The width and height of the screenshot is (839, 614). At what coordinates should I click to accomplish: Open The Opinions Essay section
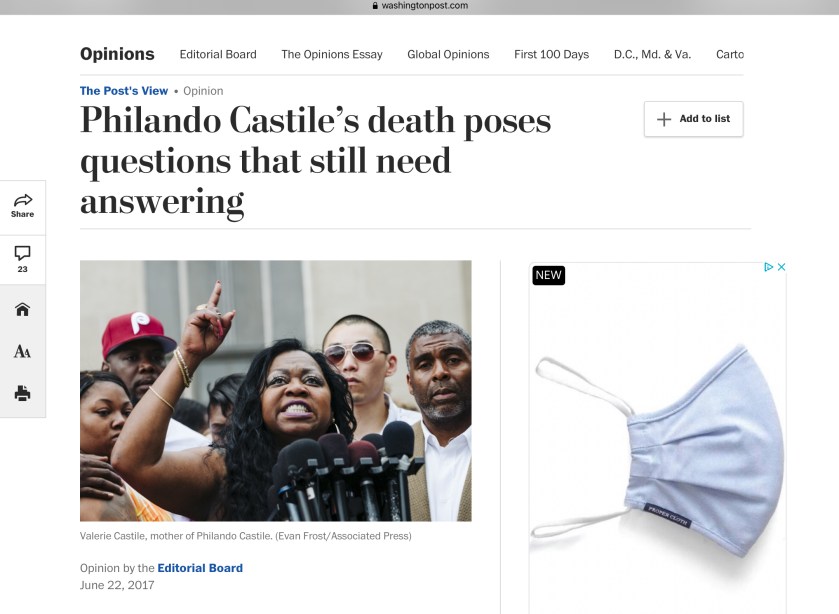coord(332,54)
